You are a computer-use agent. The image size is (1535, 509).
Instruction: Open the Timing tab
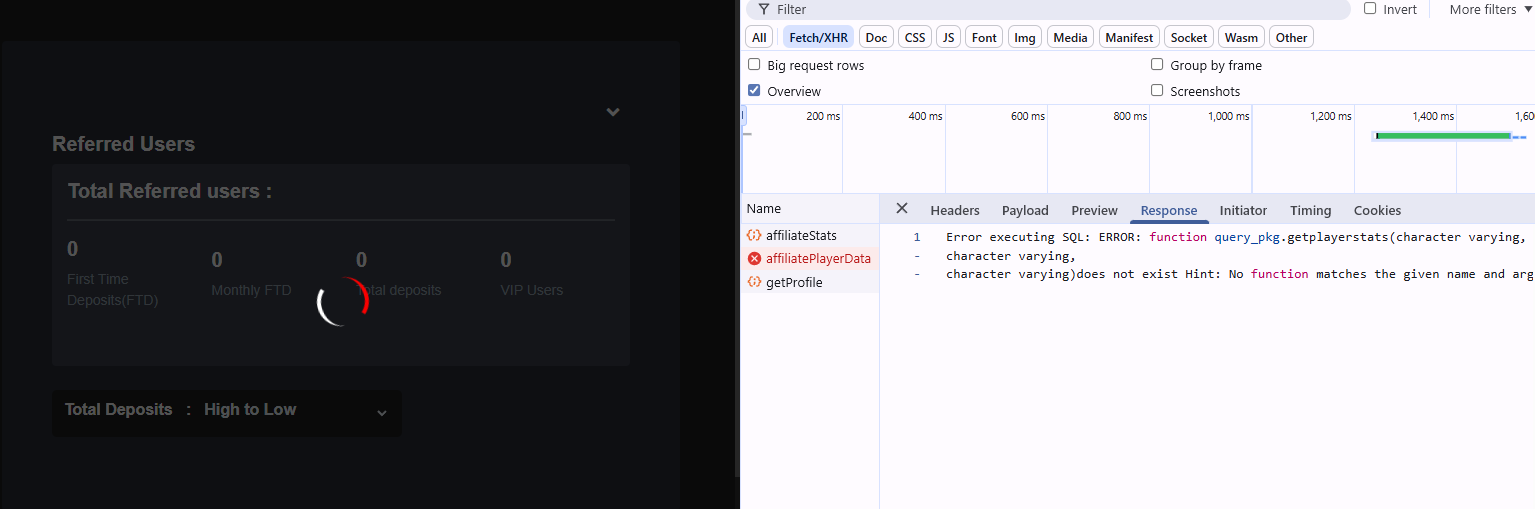click(x=1310, y=210)
